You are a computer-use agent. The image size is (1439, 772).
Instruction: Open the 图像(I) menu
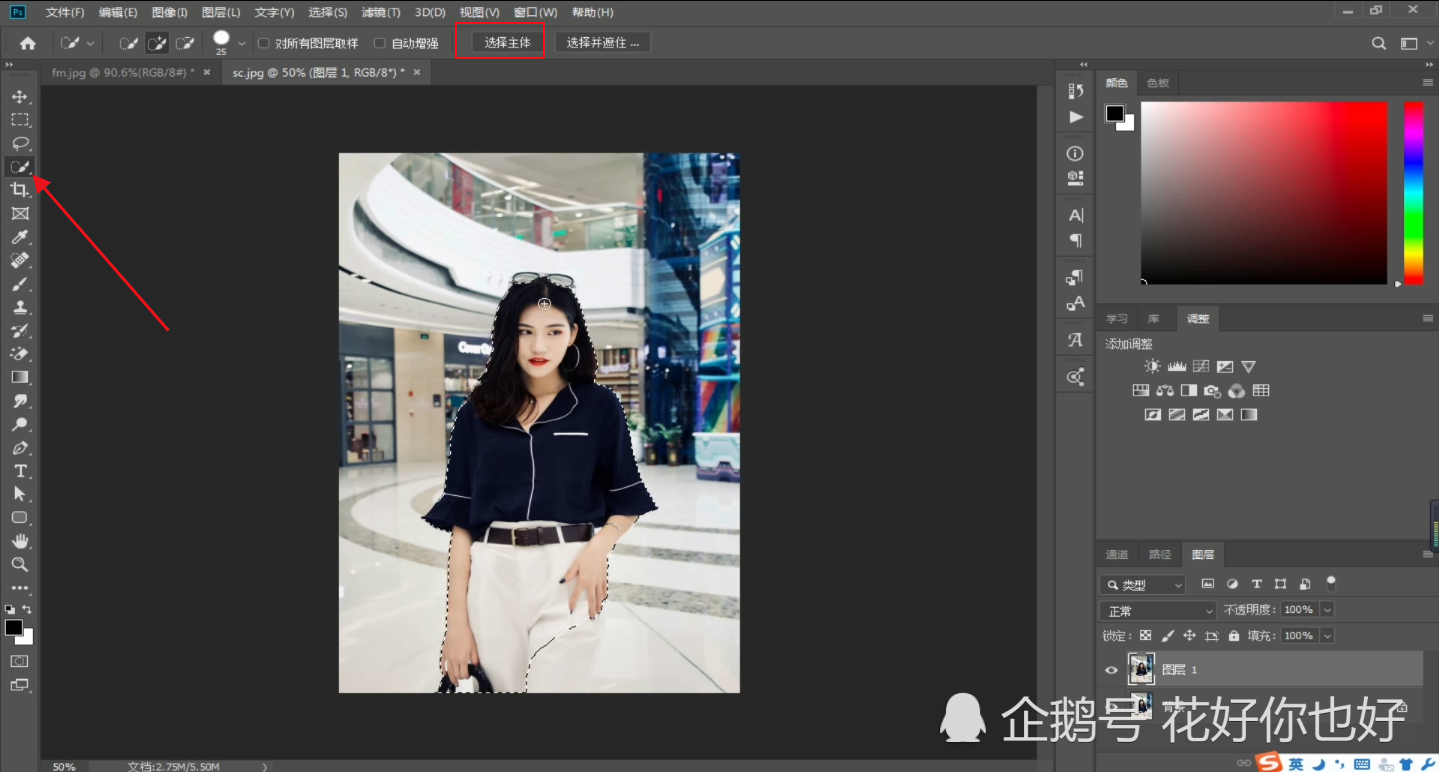169,12
